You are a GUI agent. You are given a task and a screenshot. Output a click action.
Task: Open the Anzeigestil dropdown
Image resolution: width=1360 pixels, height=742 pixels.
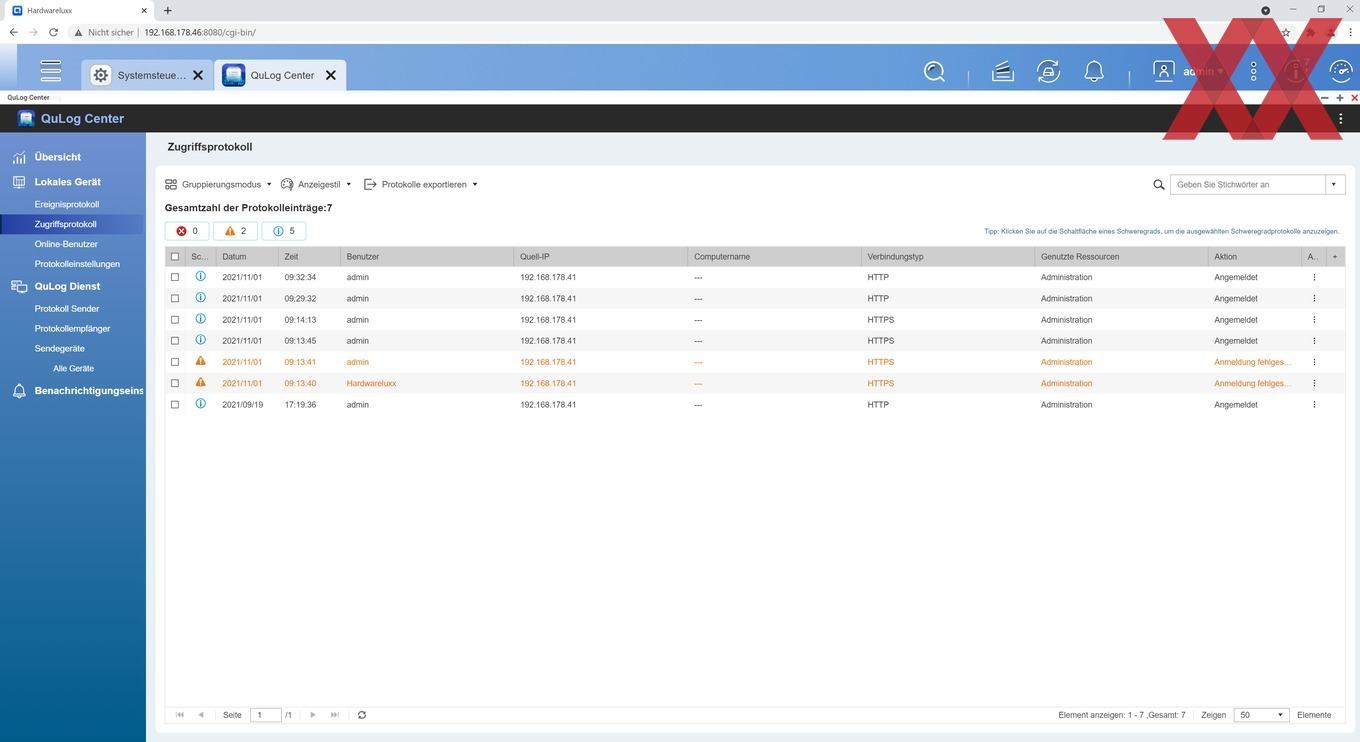pos(316,184)
